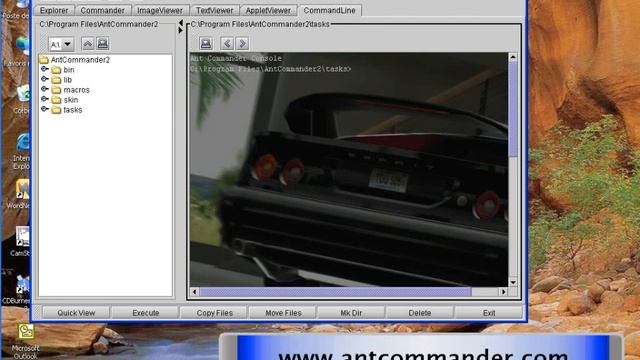640x360 pixels.
Task: Select the tasks folder
Action: [67, 110]
